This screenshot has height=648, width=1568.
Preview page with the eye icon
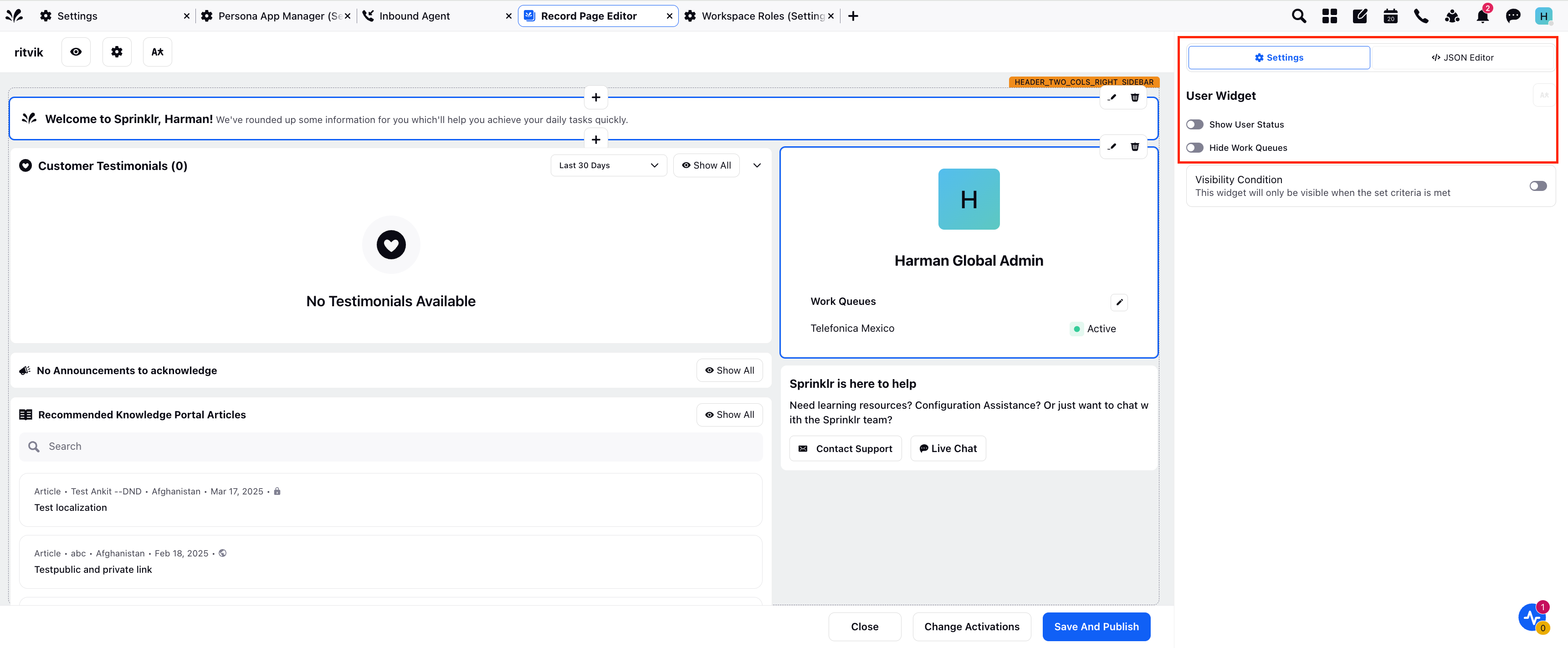(x=76, y=52)
